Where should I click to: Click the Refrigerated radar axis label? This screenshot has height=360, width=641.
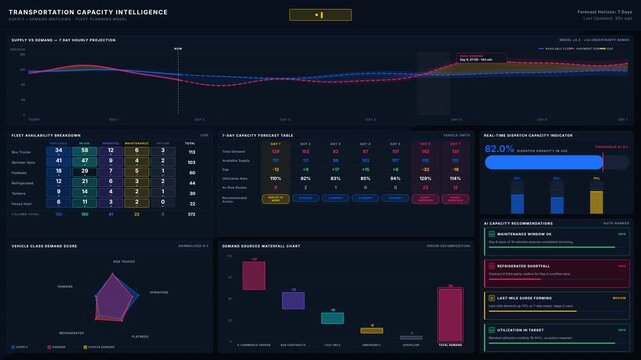(x=72, y=333)
